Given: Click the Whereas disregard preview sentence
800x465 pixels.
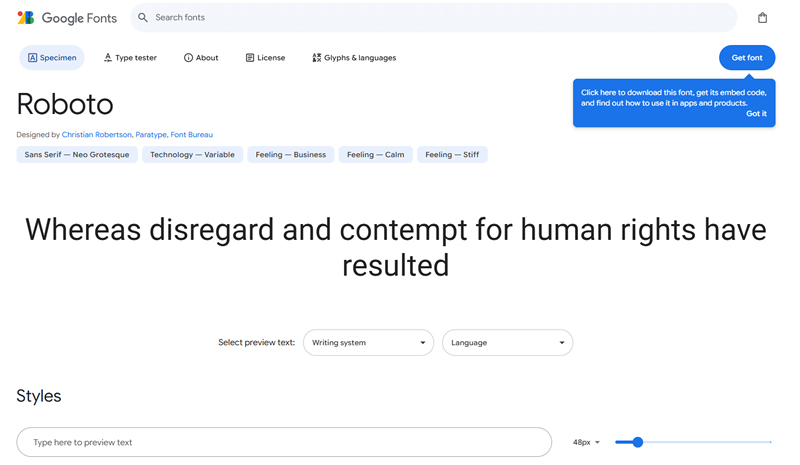Looking at the screenshot, I should [396, 247].
